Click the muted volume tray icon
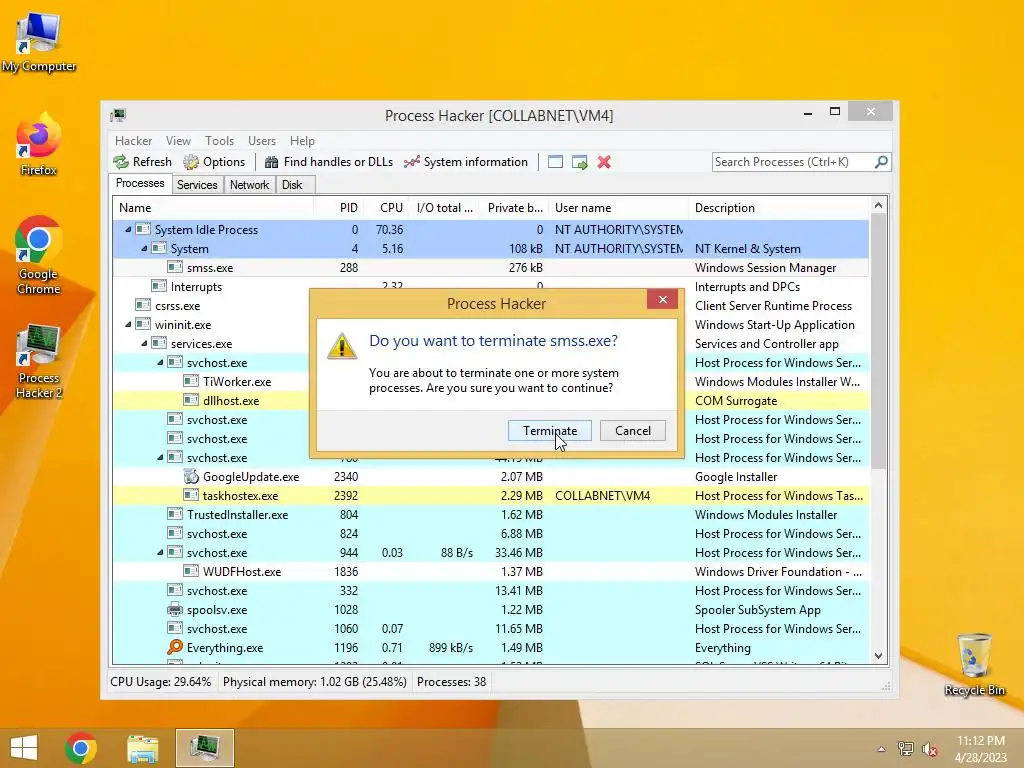1024x768 pixels. click(x=930, y=749)
